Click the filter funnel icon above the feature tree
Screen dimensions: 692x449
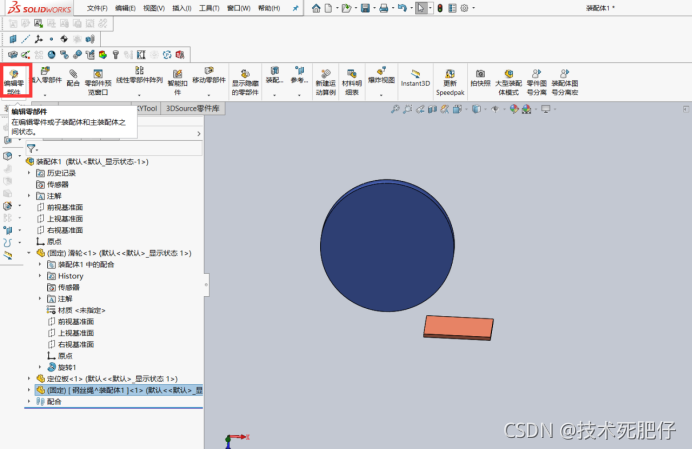click(31, 148)
